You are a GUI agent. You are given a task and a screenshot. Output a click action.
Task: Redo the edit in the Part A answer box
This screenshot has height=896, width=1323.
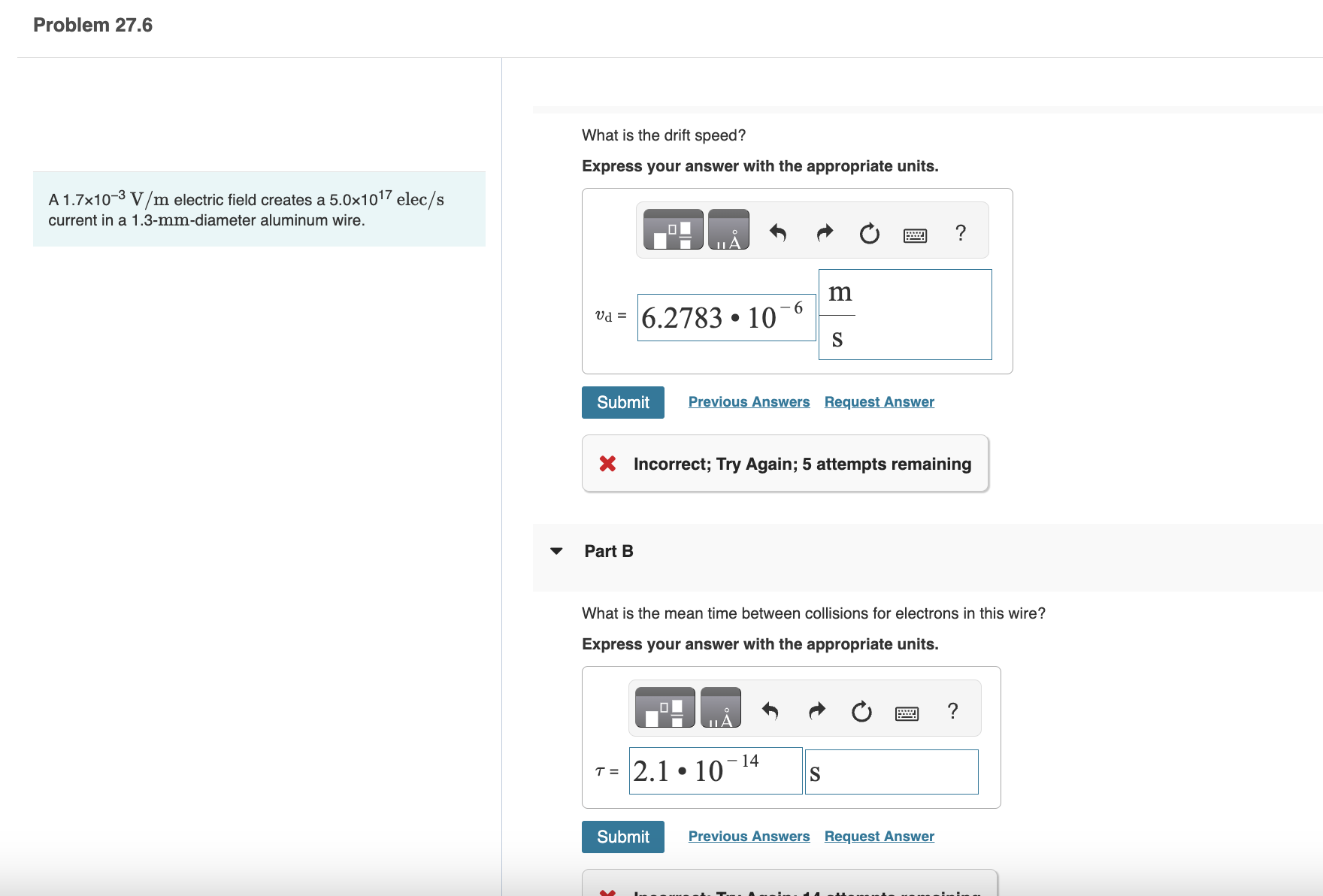tap(824, 233)
